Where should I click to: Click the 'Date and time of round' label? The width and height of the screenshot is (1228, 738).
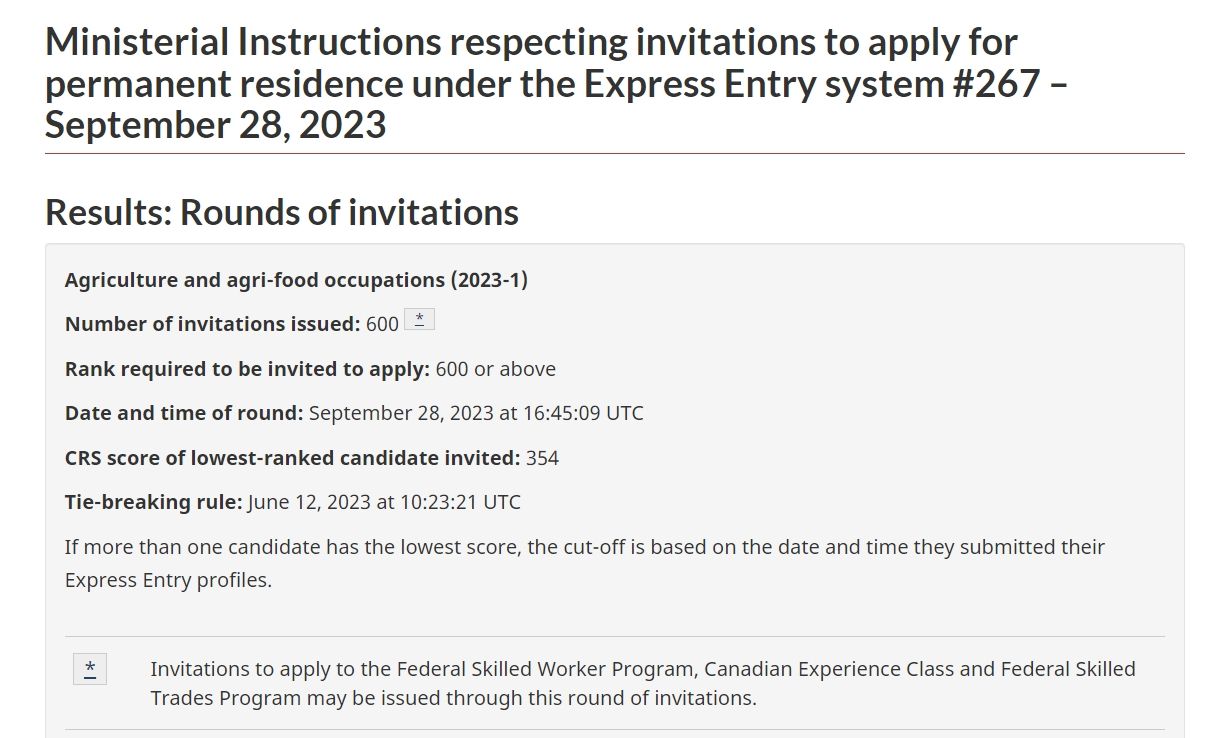click(184, 413)
